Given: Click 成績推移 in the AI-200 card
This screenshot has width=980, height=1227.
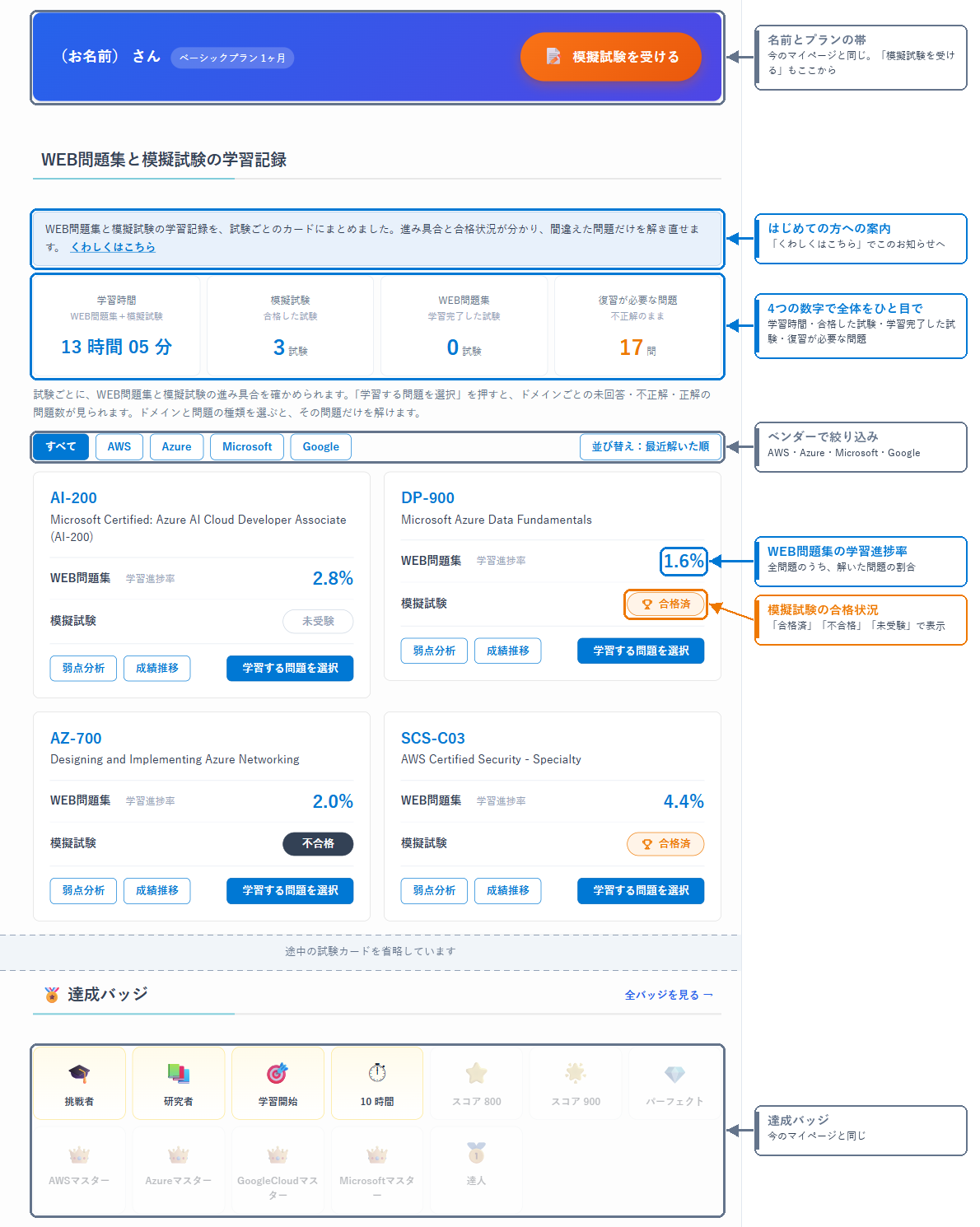Looking at the screenshot, I should tap(157, 668).
